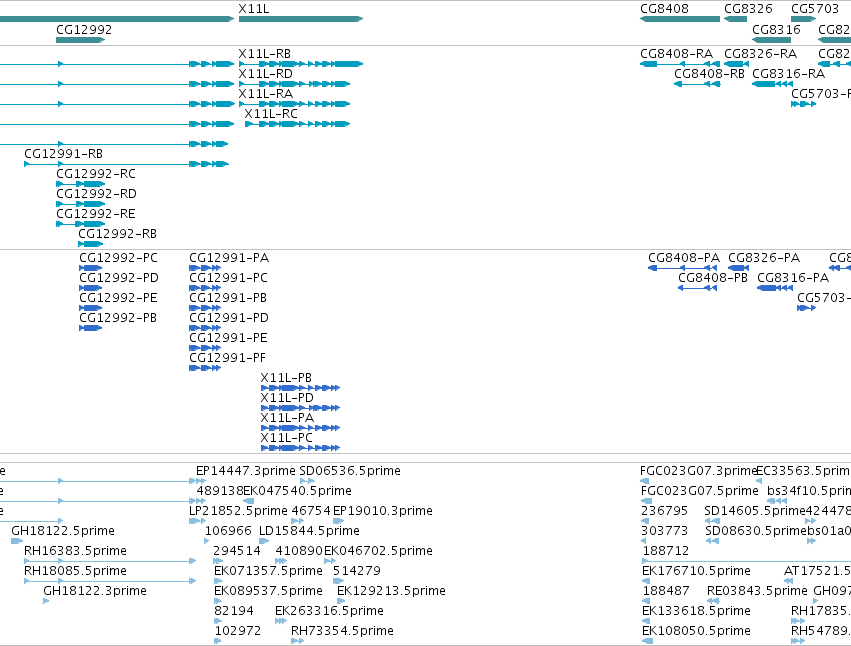Click the FGC023G07.5prime EST label
Screen dimensions: 851x646
click(700, 491)
